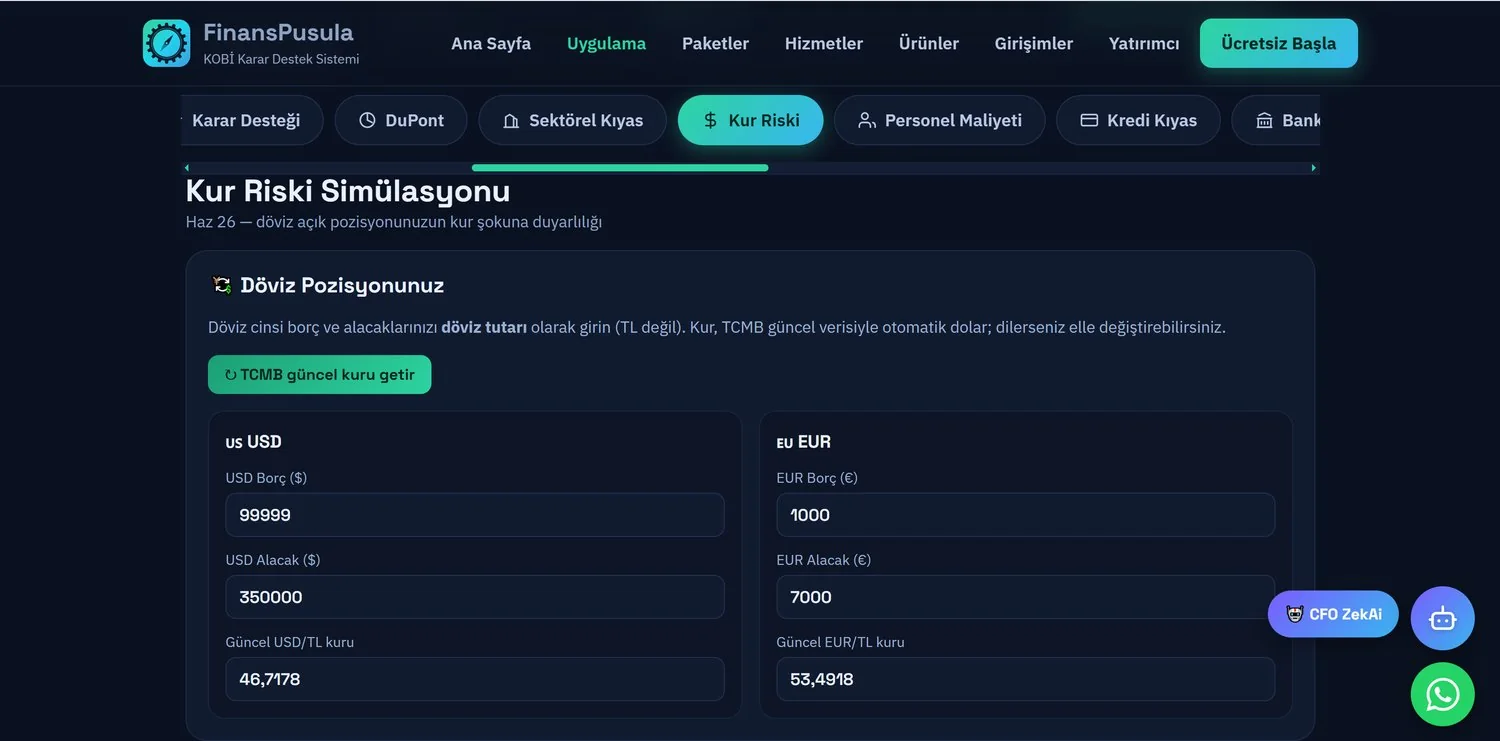Image resolution: width=1500 pixels, height=741 pixels.
Task: Focus the USD Borç ($) input field
Action: point(475,515)
